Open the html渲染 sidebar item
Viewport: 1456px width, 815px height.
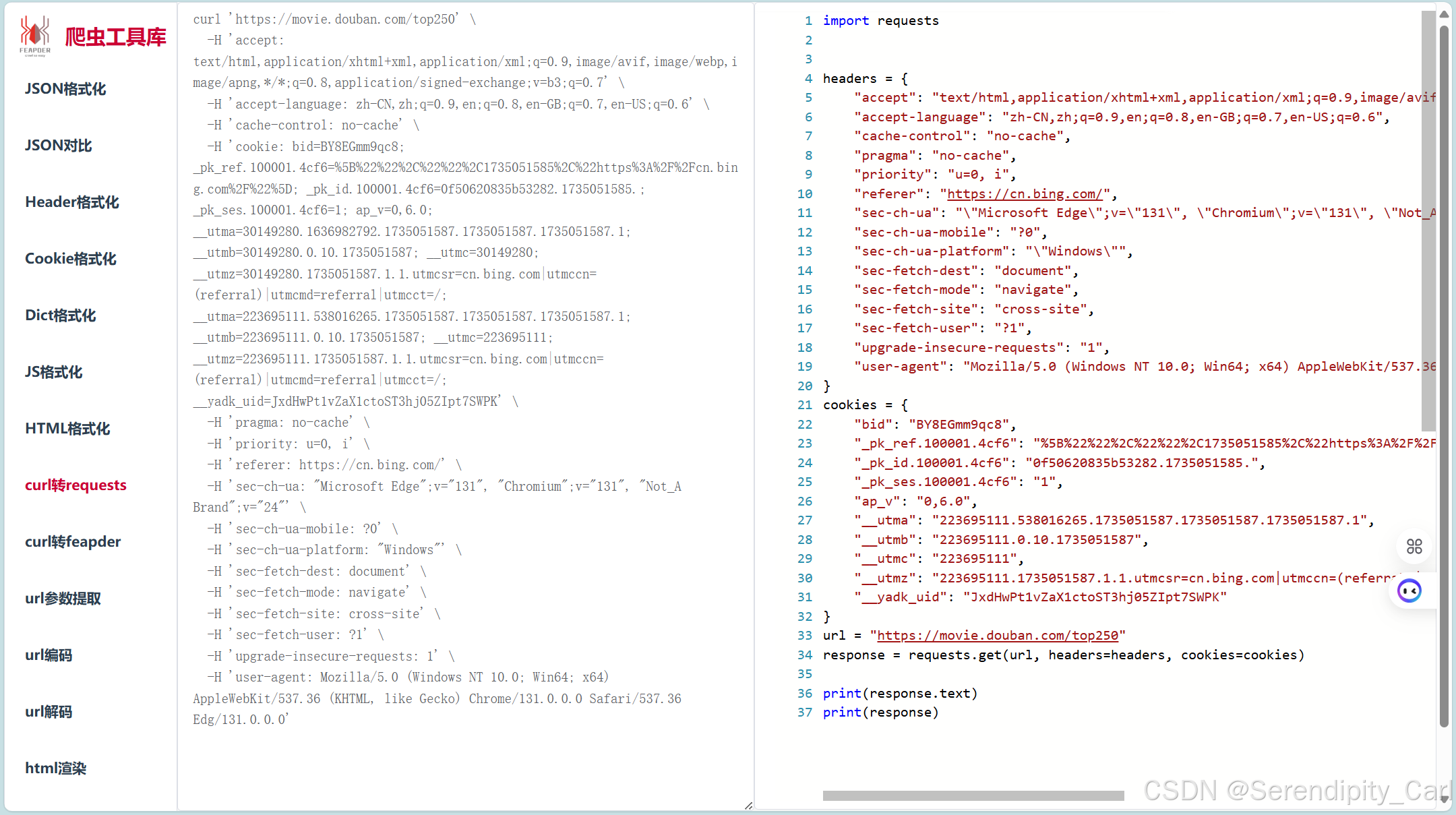[x=56, y=768]
